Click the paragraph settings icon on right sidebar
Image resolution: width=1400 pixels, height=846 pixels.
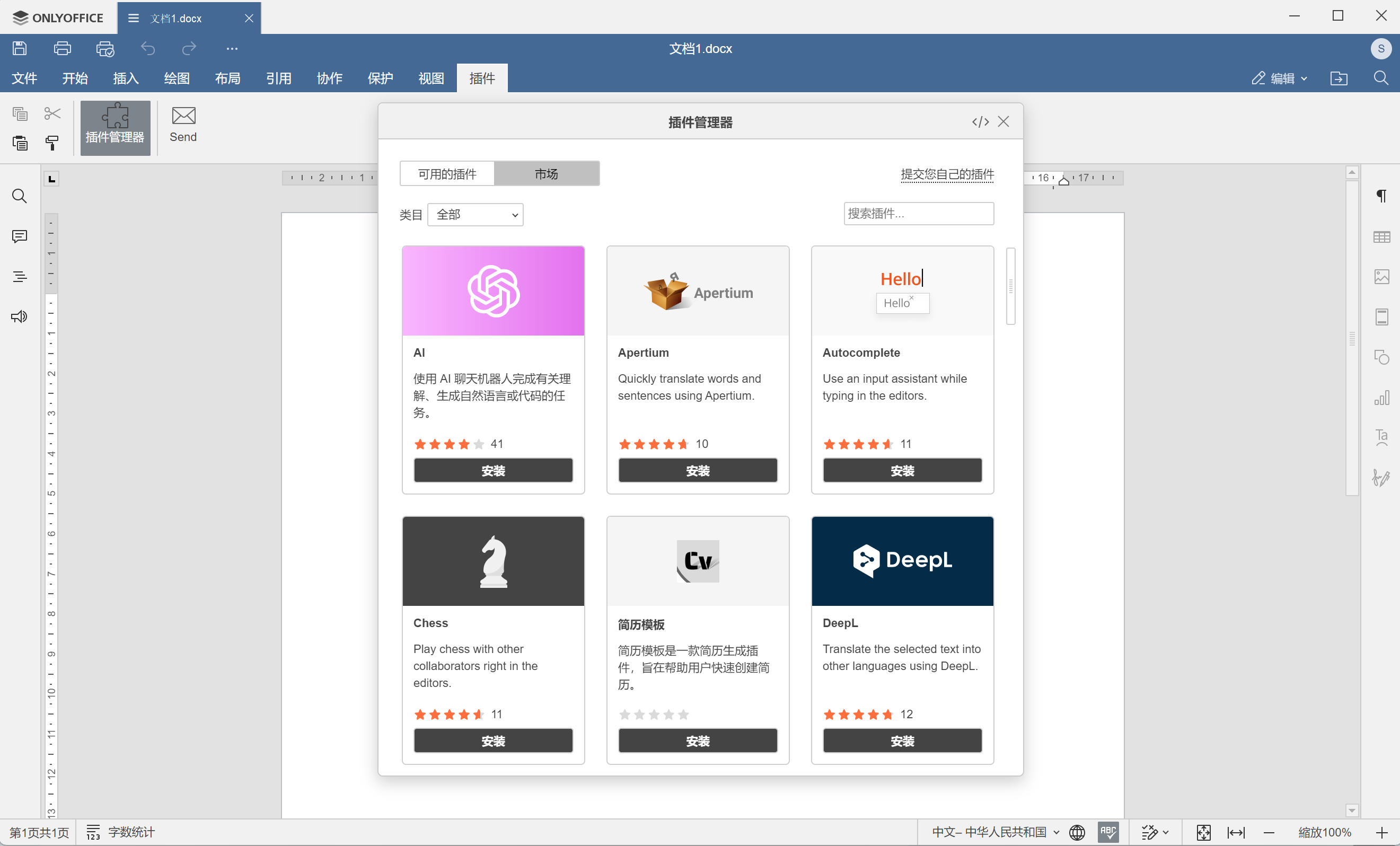(1381, 196)
